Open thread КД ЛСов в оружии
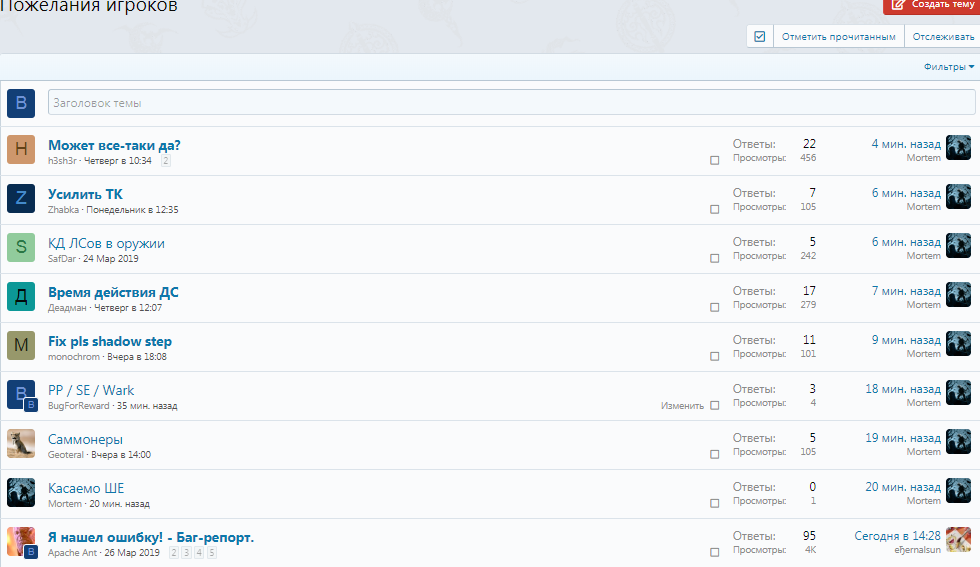Screen dimensions: 980x567 click(106, 243)
